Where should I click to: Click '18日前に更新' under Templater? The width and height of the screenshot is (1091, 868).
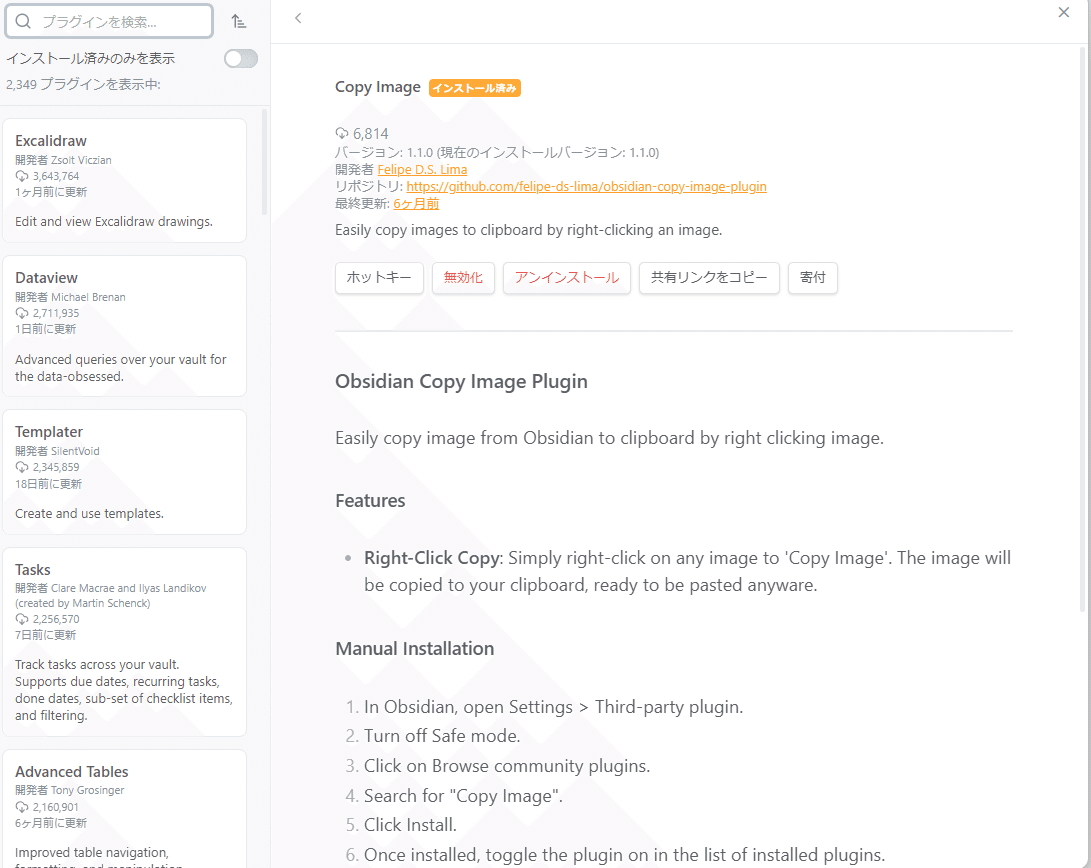click(x=48, y=484)
